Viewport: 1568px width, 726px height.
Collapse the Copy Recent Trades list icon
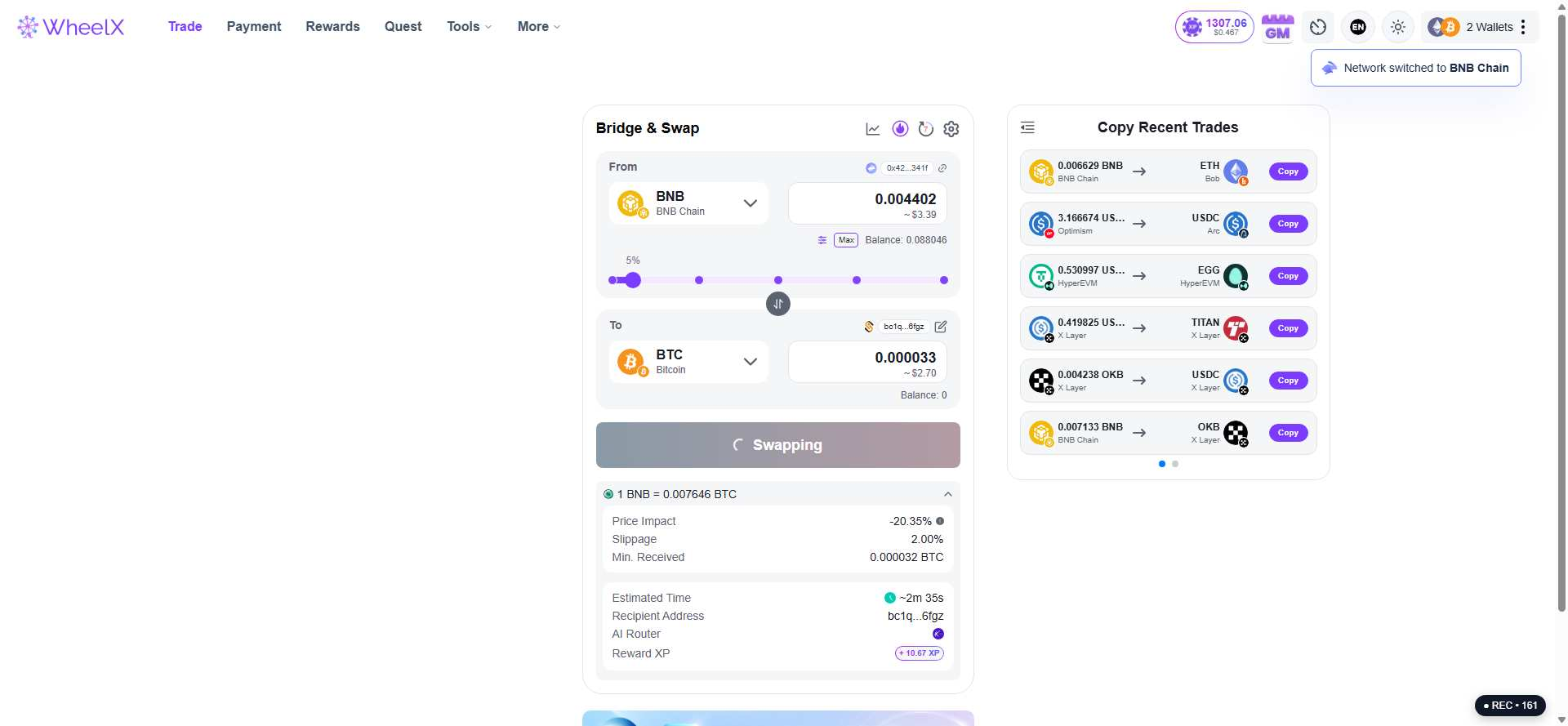tap(1028, 127)
